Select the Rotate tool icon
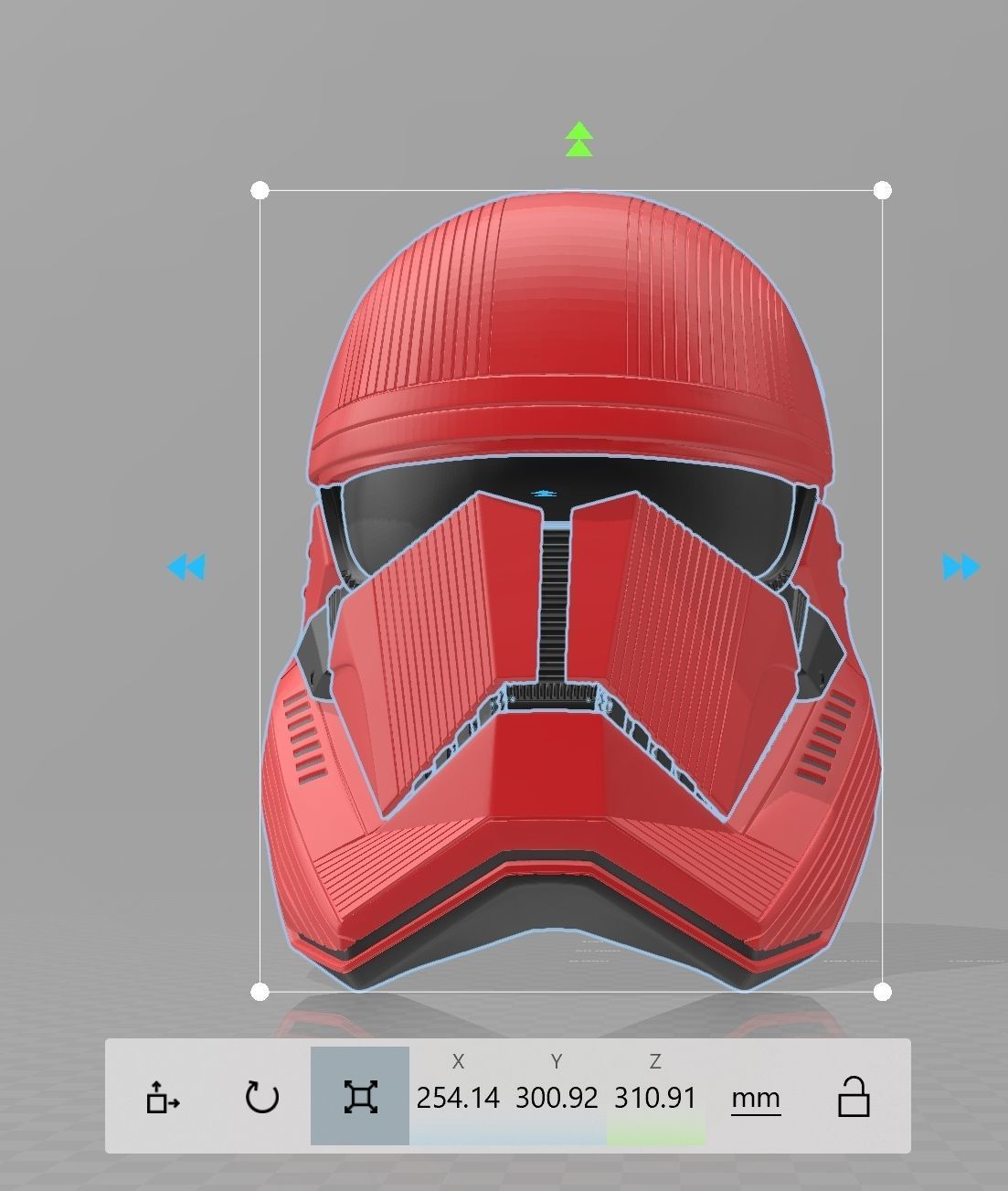Screen dimensions: 1008x1191 click(262, 1097)
